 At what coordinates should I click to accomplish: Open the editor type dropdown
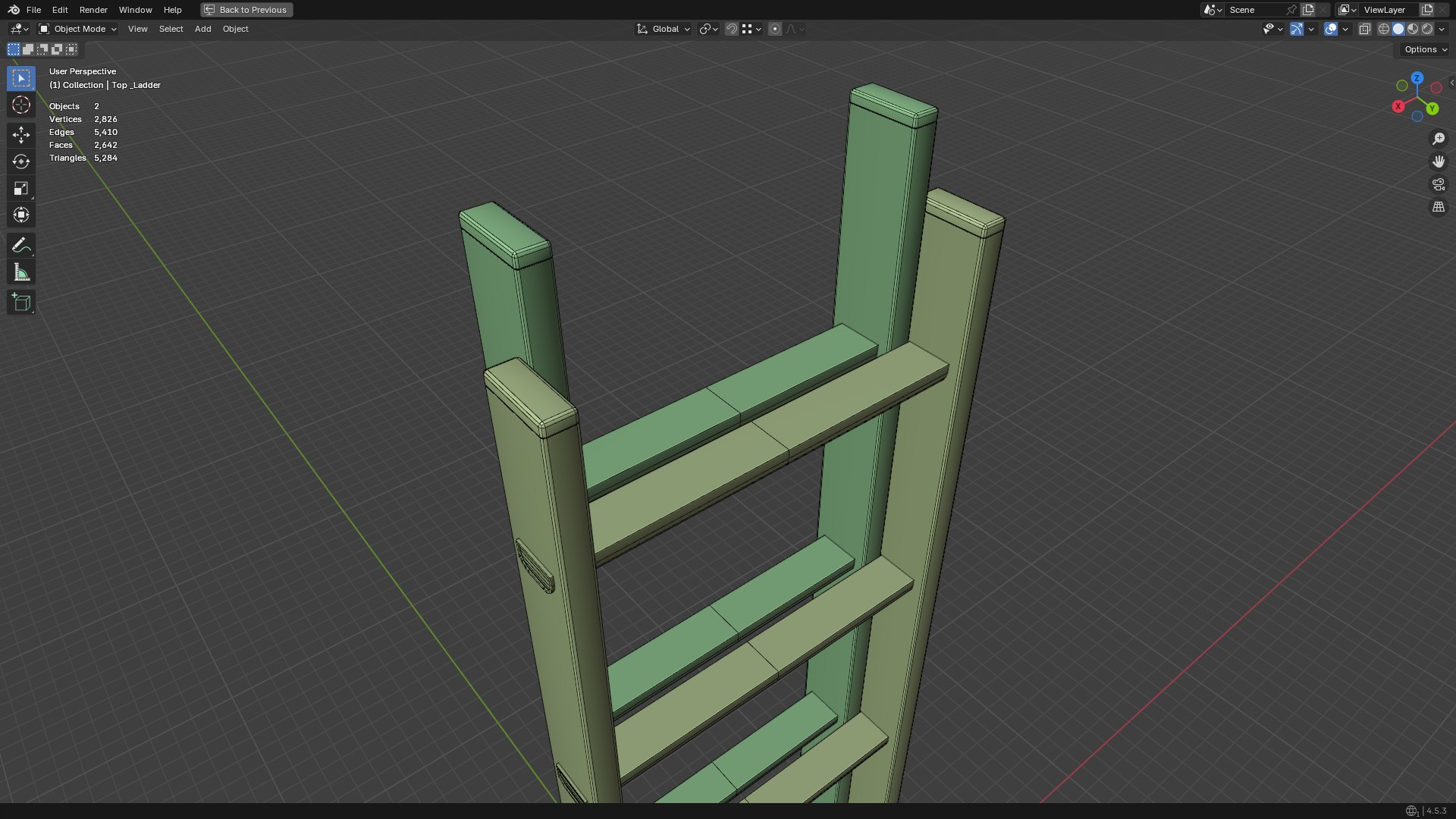tap(19, 29)
